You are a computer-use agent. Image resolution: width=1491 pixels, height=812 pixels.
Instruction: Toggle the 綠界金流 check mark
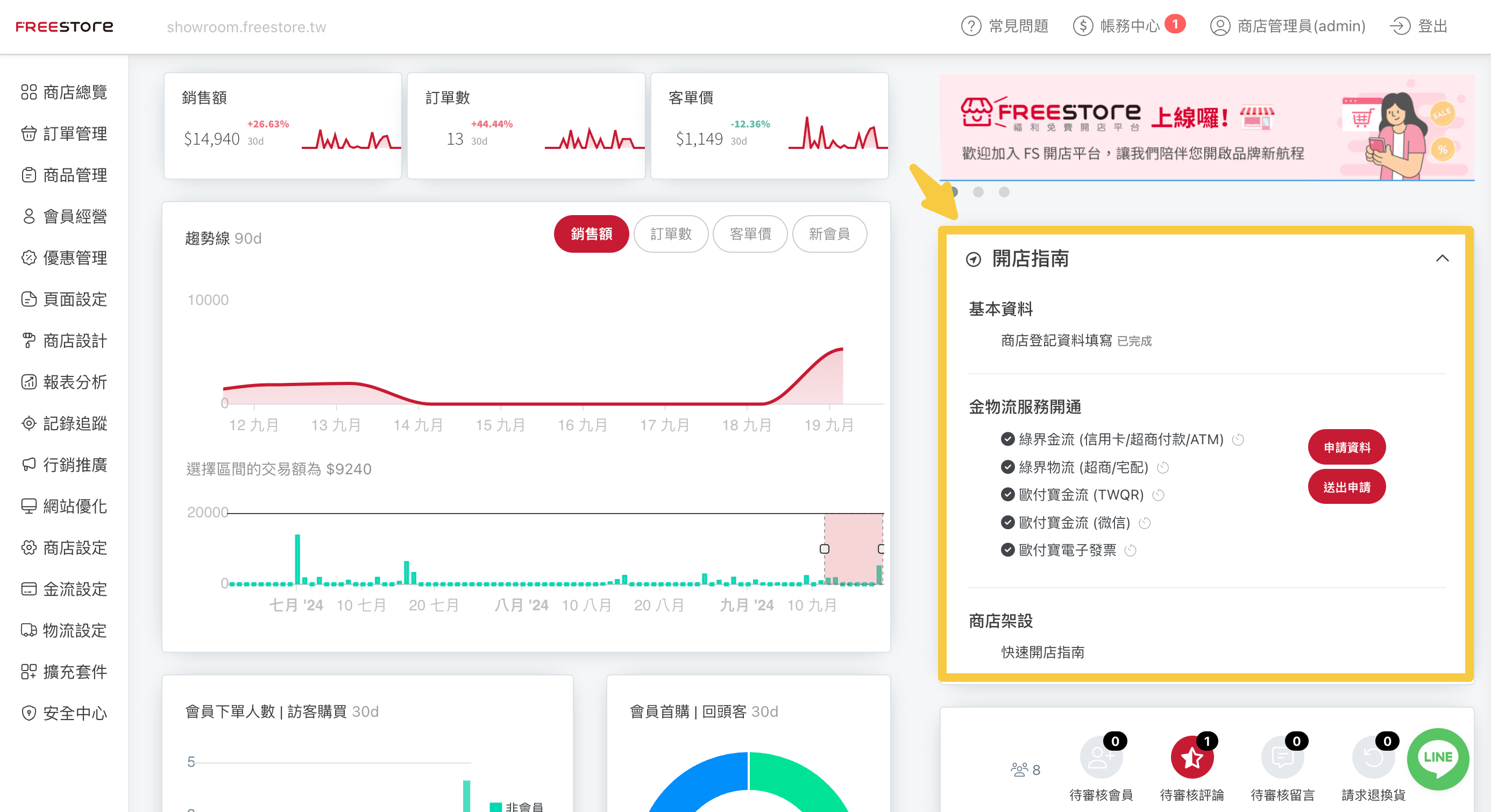pos(1007,439)
